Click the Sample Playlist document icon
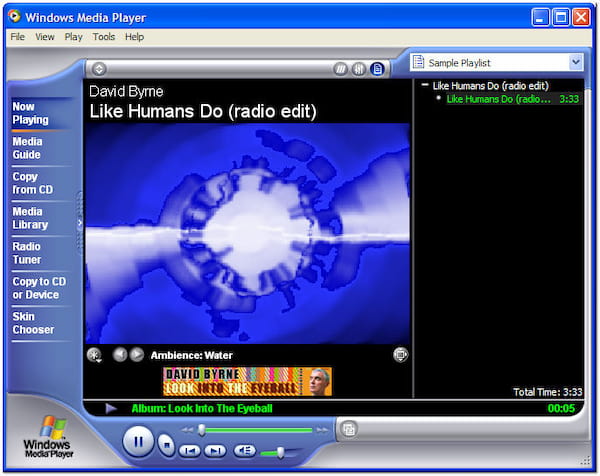600x476 pixels. click(419, 62)
